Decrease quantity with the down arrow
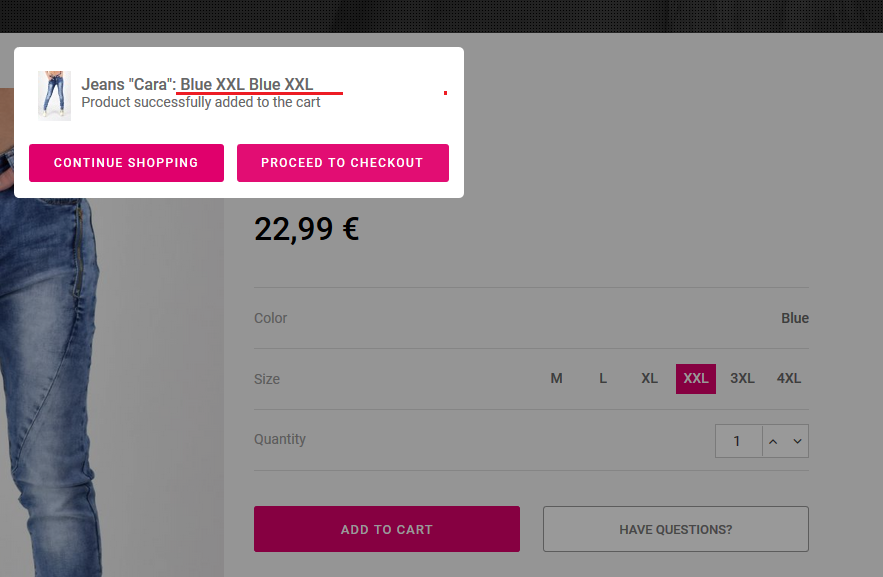 (x=797, y=441)
